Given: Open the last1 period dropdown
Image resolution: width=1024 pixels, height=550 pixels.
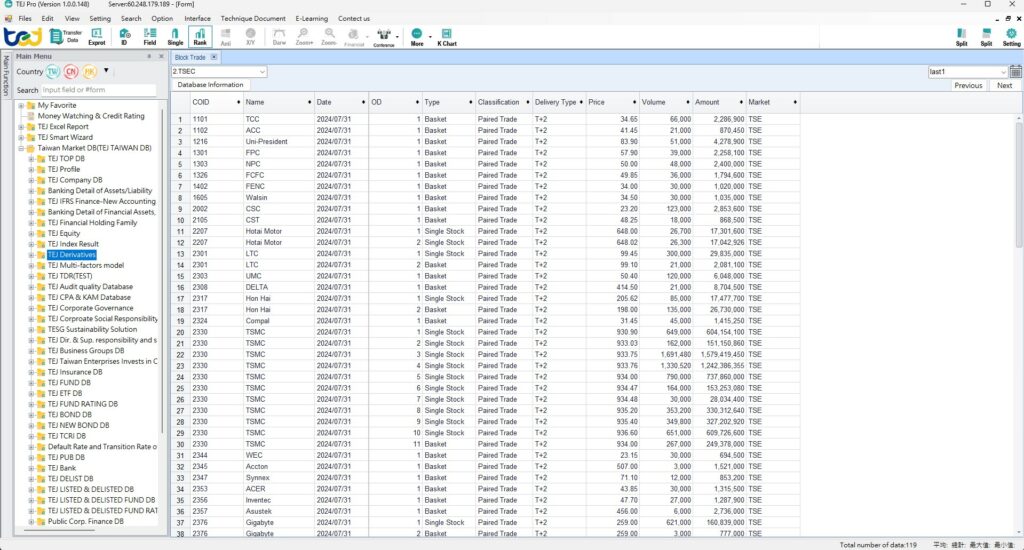Looking at the screenshot, I should click(x=1002, y=72).
